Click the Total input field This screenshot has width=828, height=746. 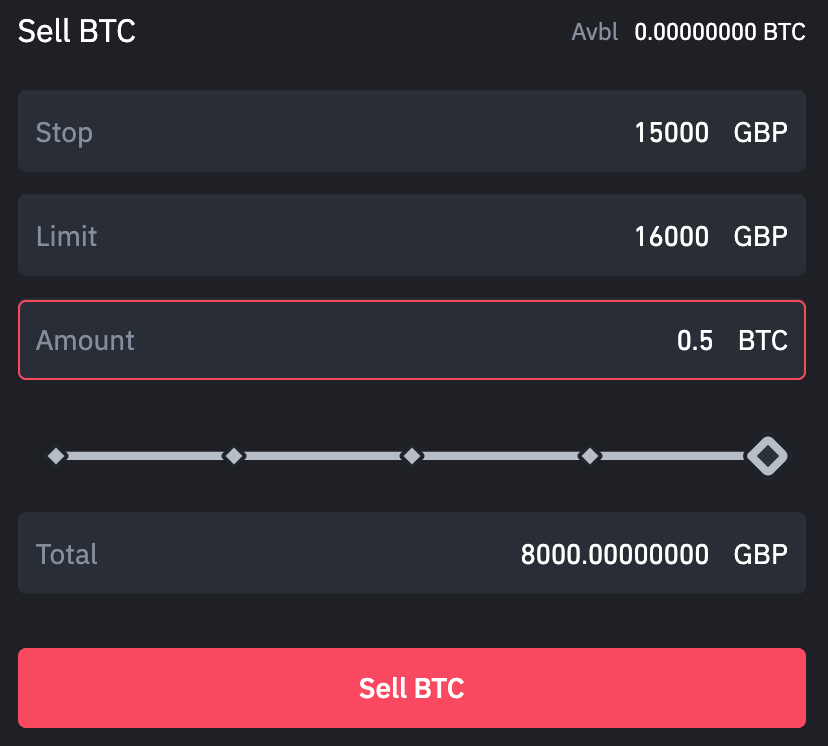coord(300,554)
